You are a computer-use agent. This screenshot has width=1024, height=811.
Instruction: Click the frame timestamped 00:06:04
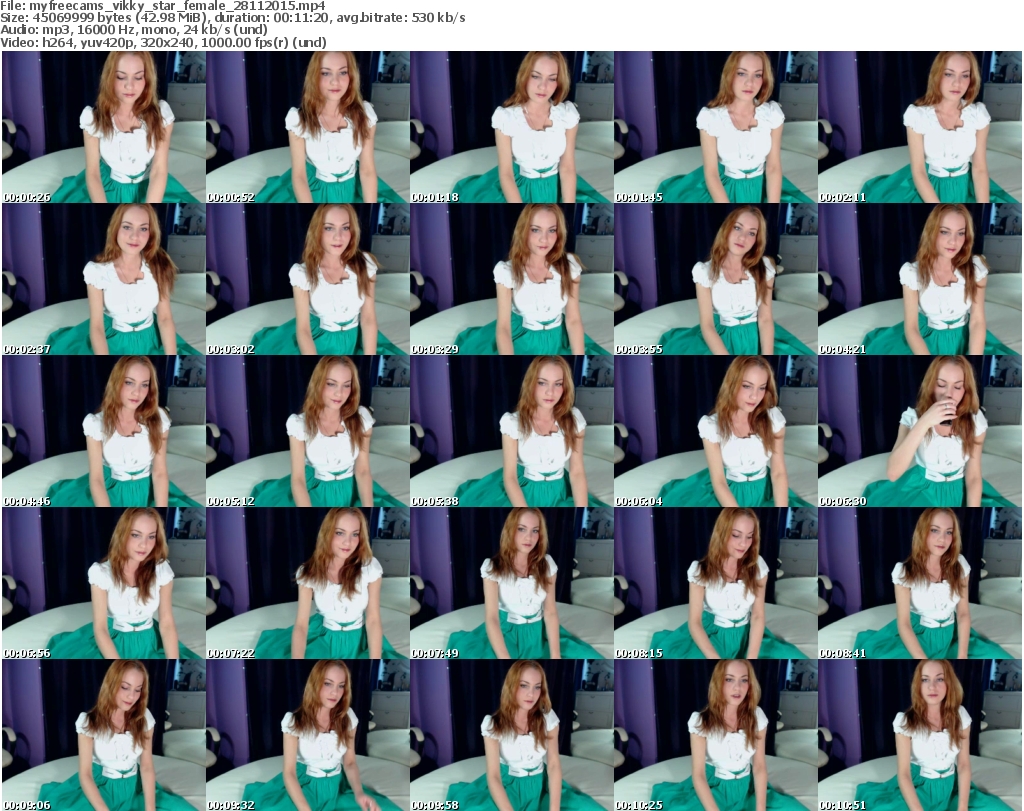(x=716, y=431)
